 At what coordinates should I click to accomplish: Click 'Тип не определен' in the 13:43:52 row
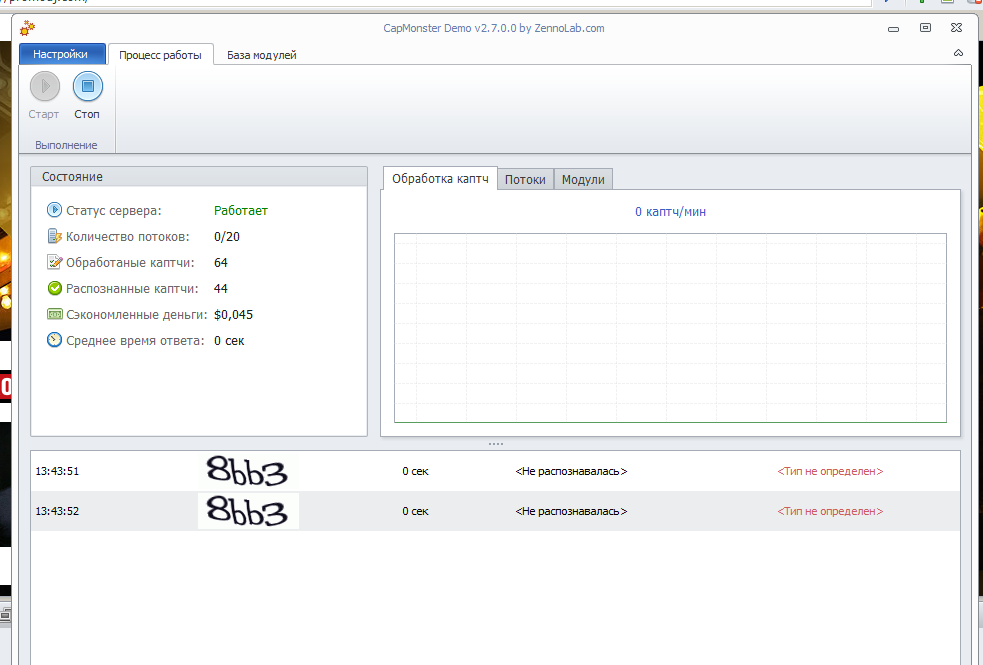click(830, 511)
